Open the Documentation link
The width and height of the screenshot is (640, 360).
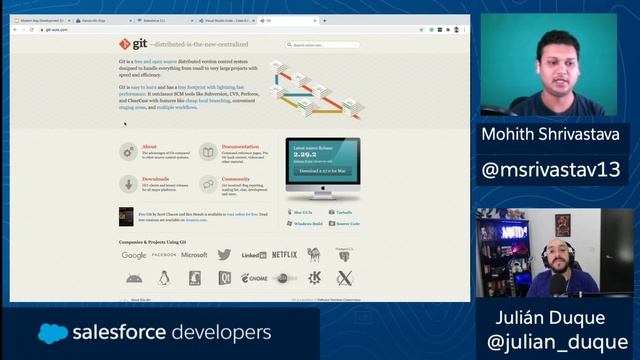point(240,147)
